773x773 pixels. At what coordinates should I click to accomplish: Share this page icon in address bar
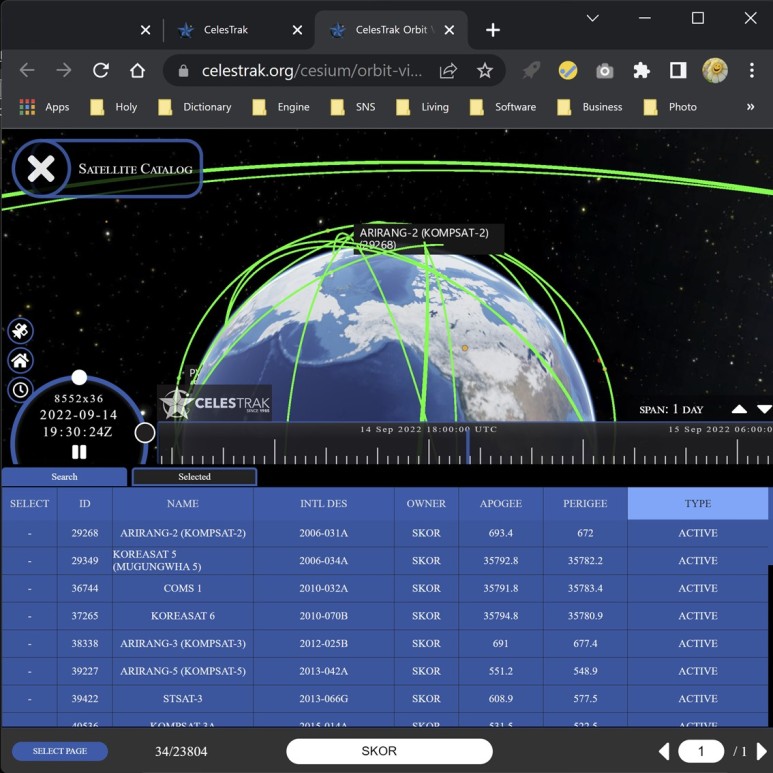pyautogui.click(x=448, y=70)
